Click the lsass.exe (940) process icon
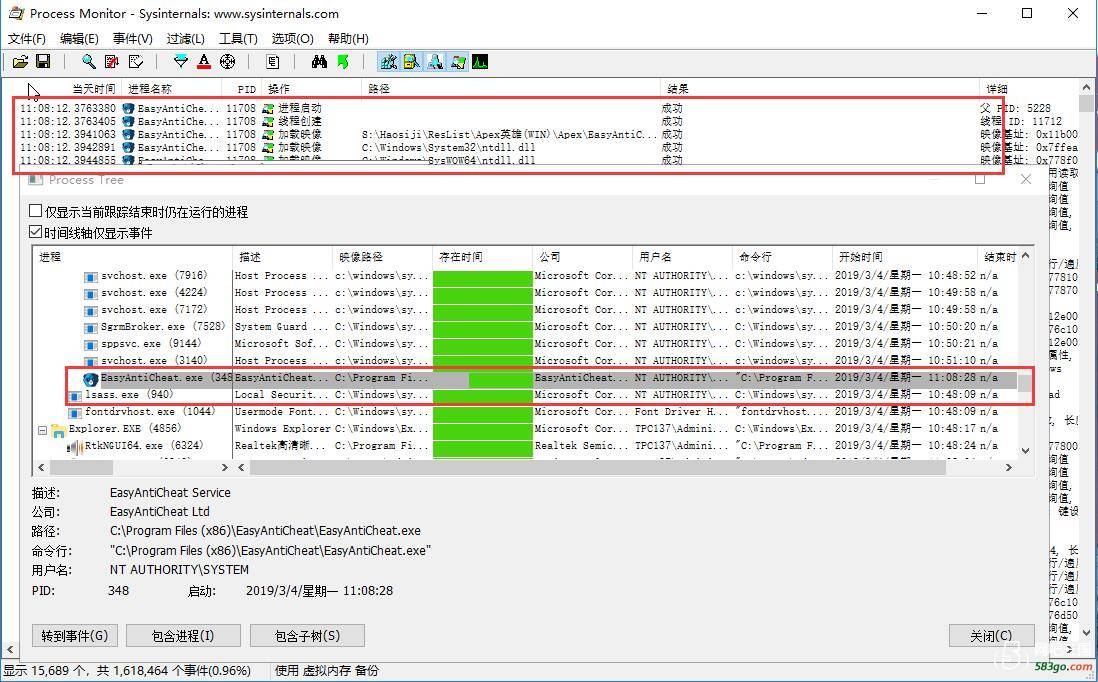 point(75,396)
